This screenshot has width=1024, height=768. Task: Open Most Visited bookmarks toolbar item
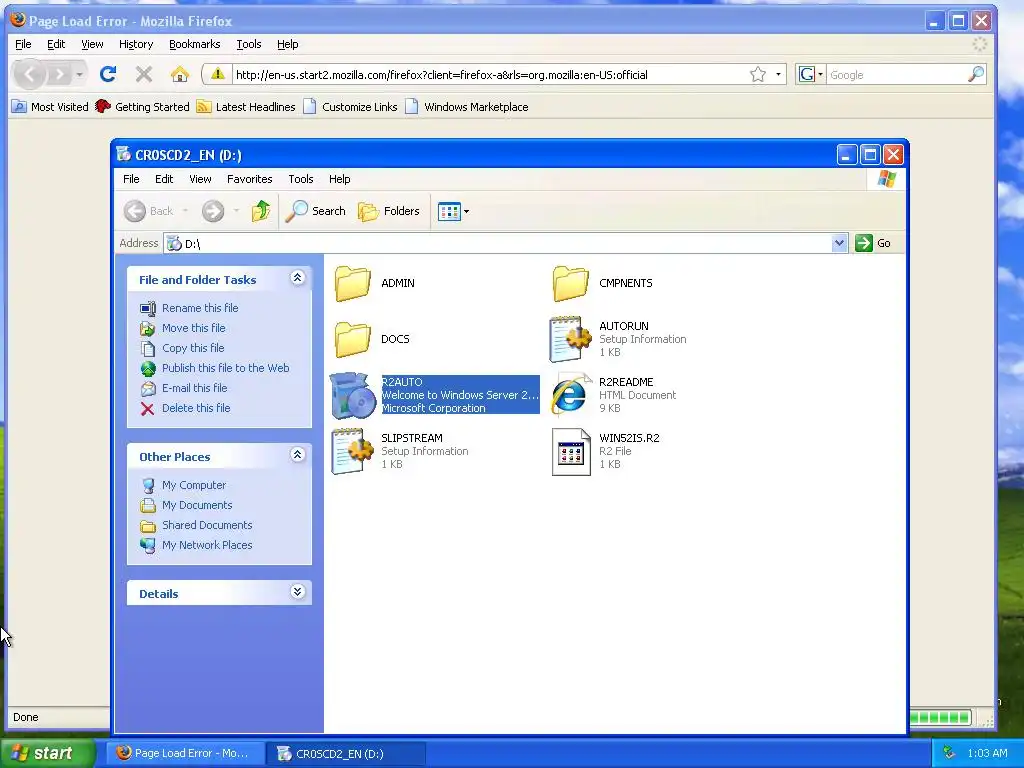click(x=50, y=107)
